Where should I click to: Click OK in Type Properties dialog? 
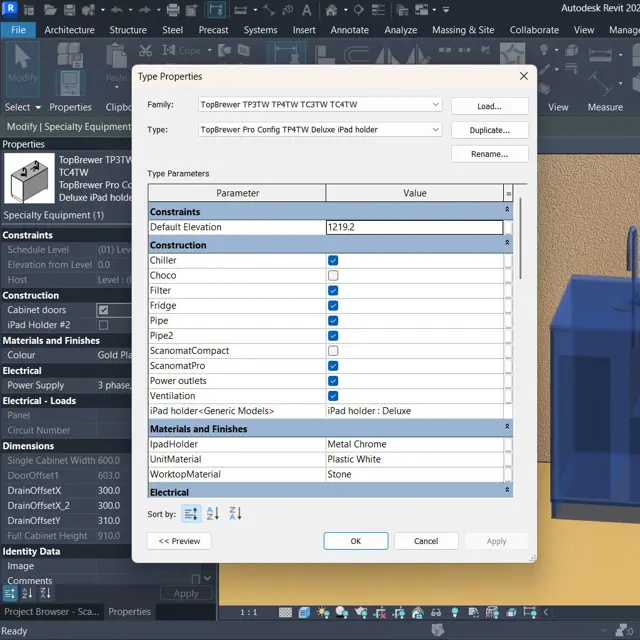pyautogui.click(x=356, y=541)
